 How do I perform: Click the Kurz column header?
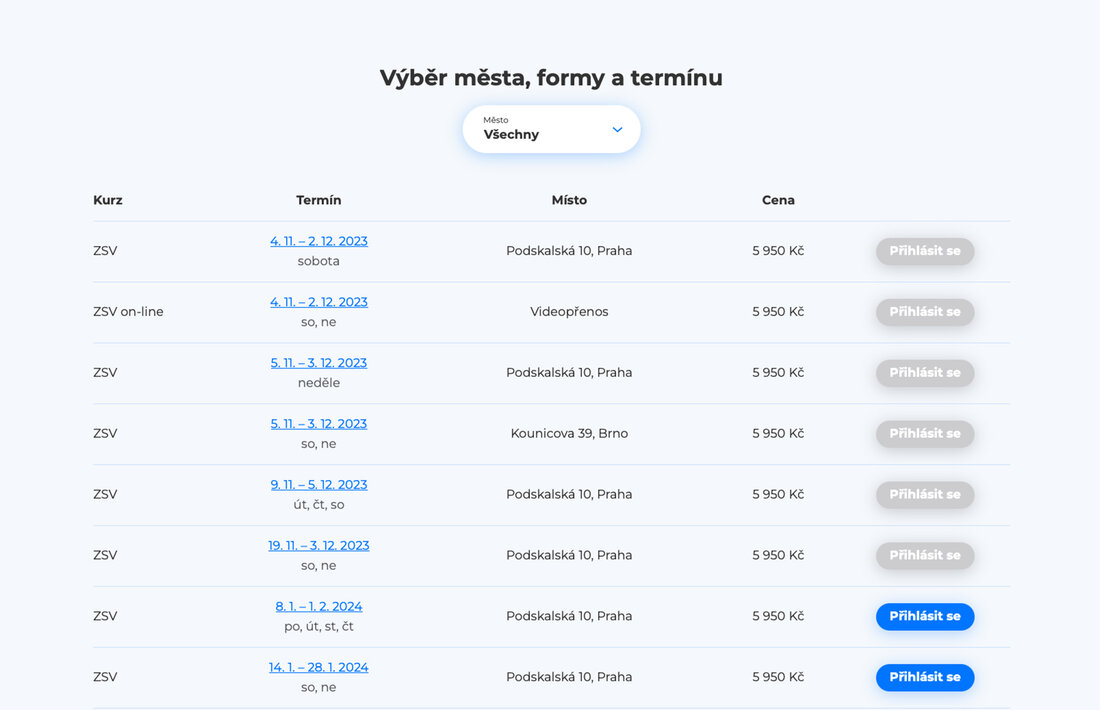point(108,200)
